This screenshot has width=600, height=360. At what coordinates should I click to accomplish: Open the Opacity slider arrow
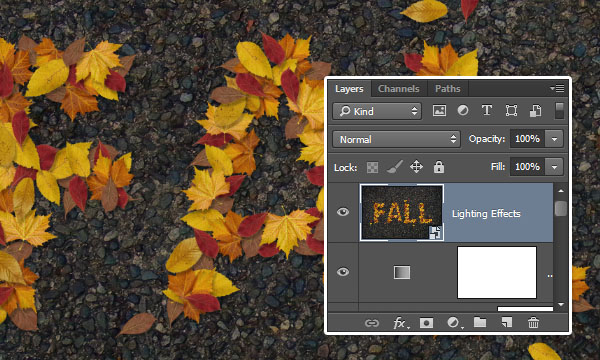click(554, 139)
